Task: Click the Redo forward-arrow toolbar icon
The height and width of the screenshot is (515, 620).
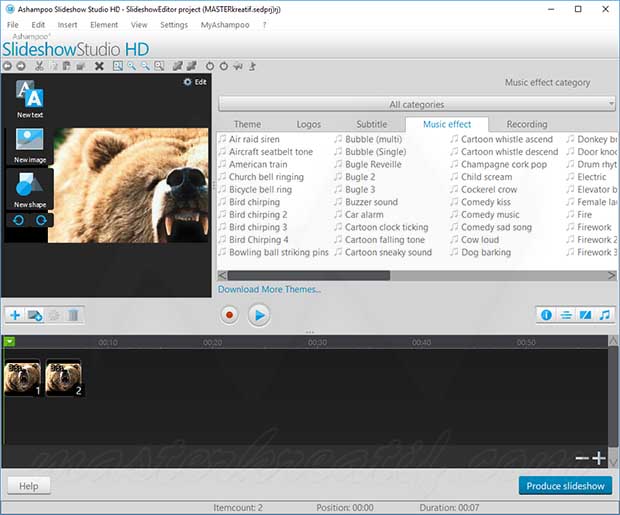Action: 21,66
